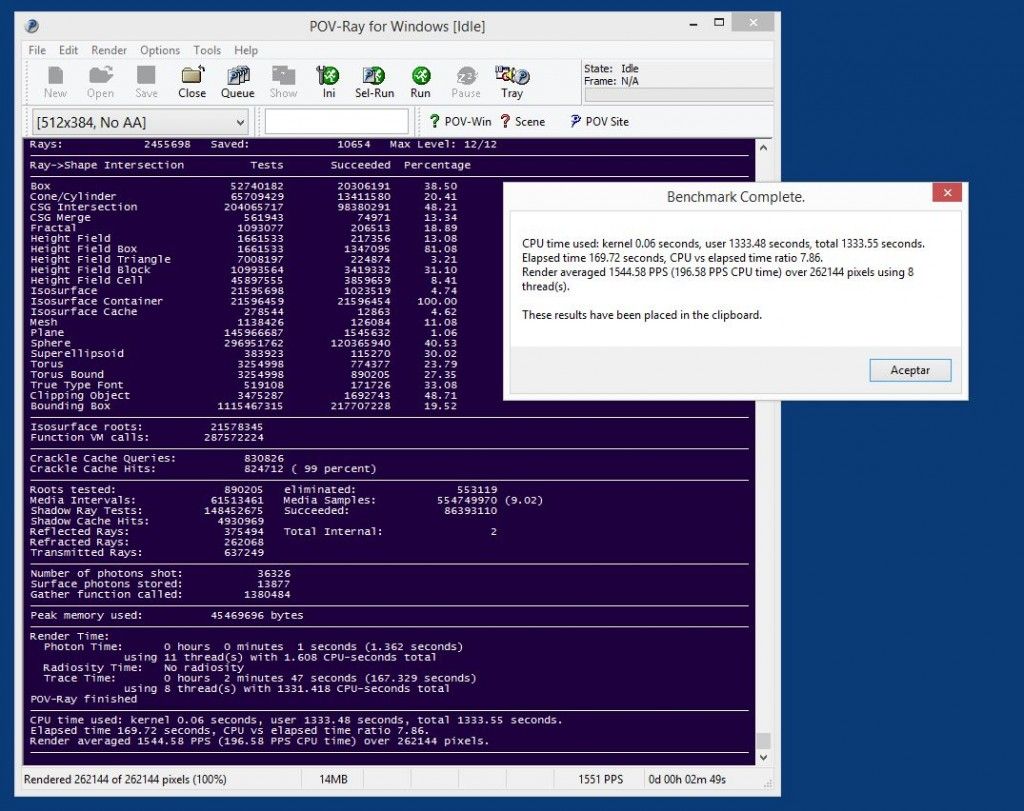
Task: Minimize the POV-Ray window
Action: pyautogui.click(x=694, y=25)
